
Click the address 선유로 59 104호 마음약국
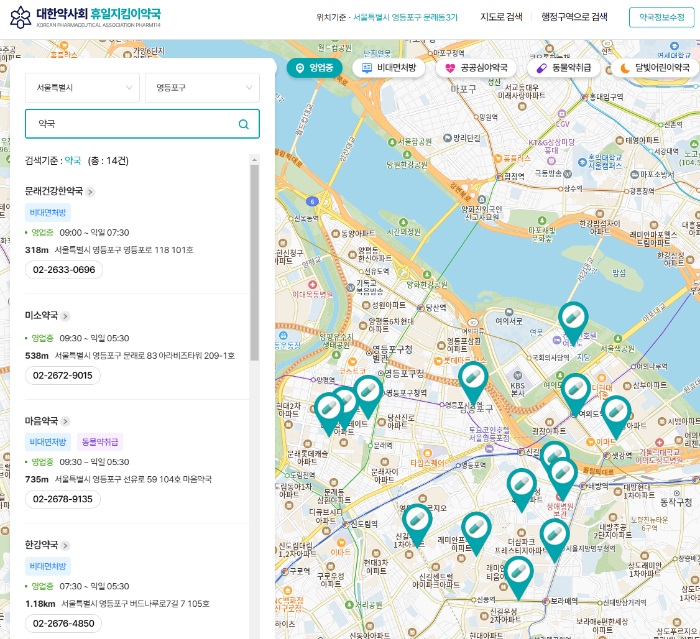(x=133, y=480)
